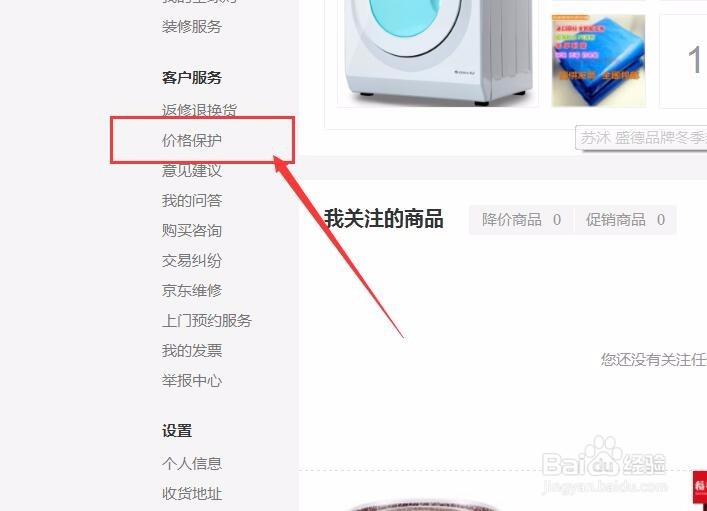
Task: Go to 我的问答
Action: point(192,200)
